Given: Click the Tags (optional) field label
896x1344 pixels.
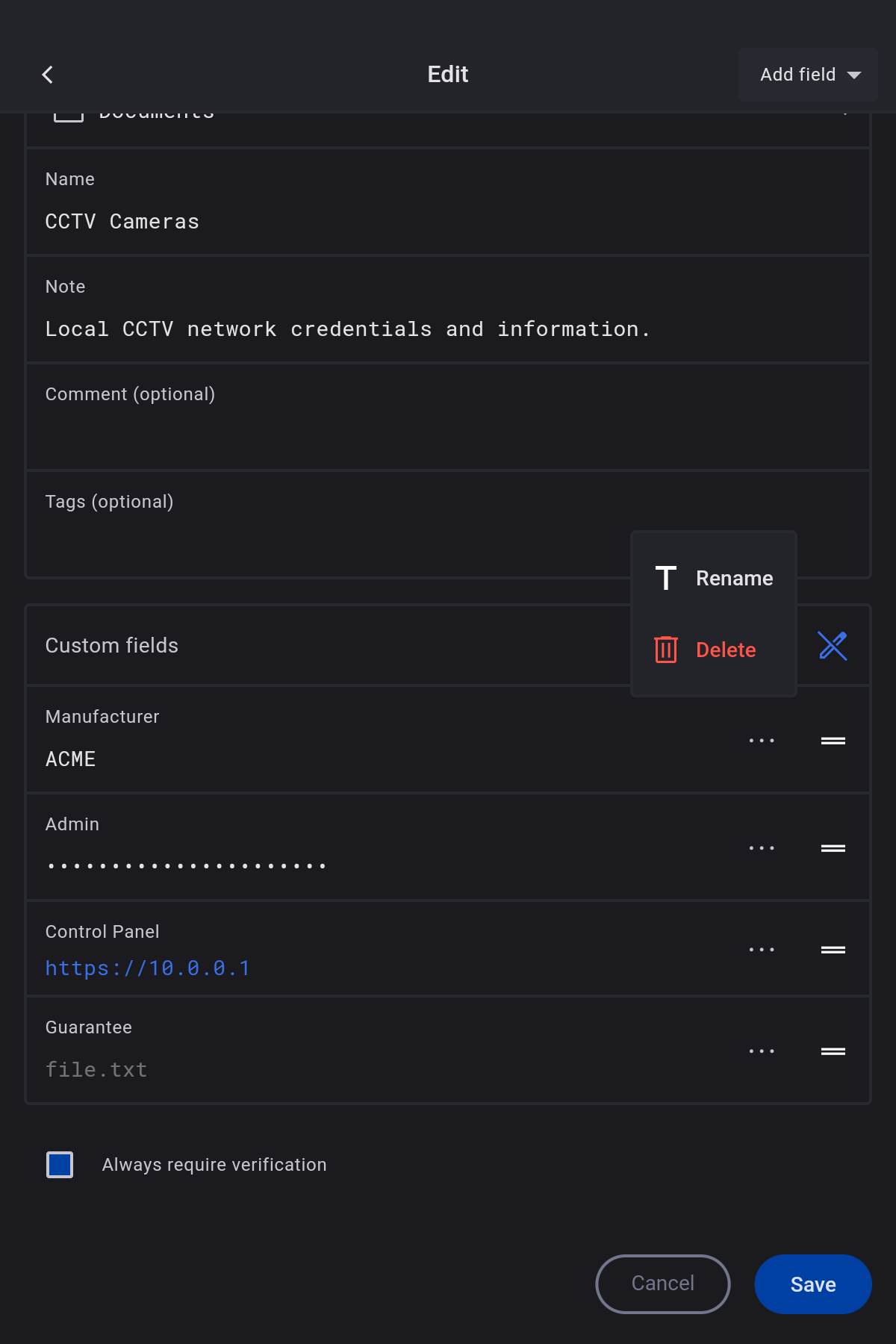Looking at the screenshot, I should point(110,502).
